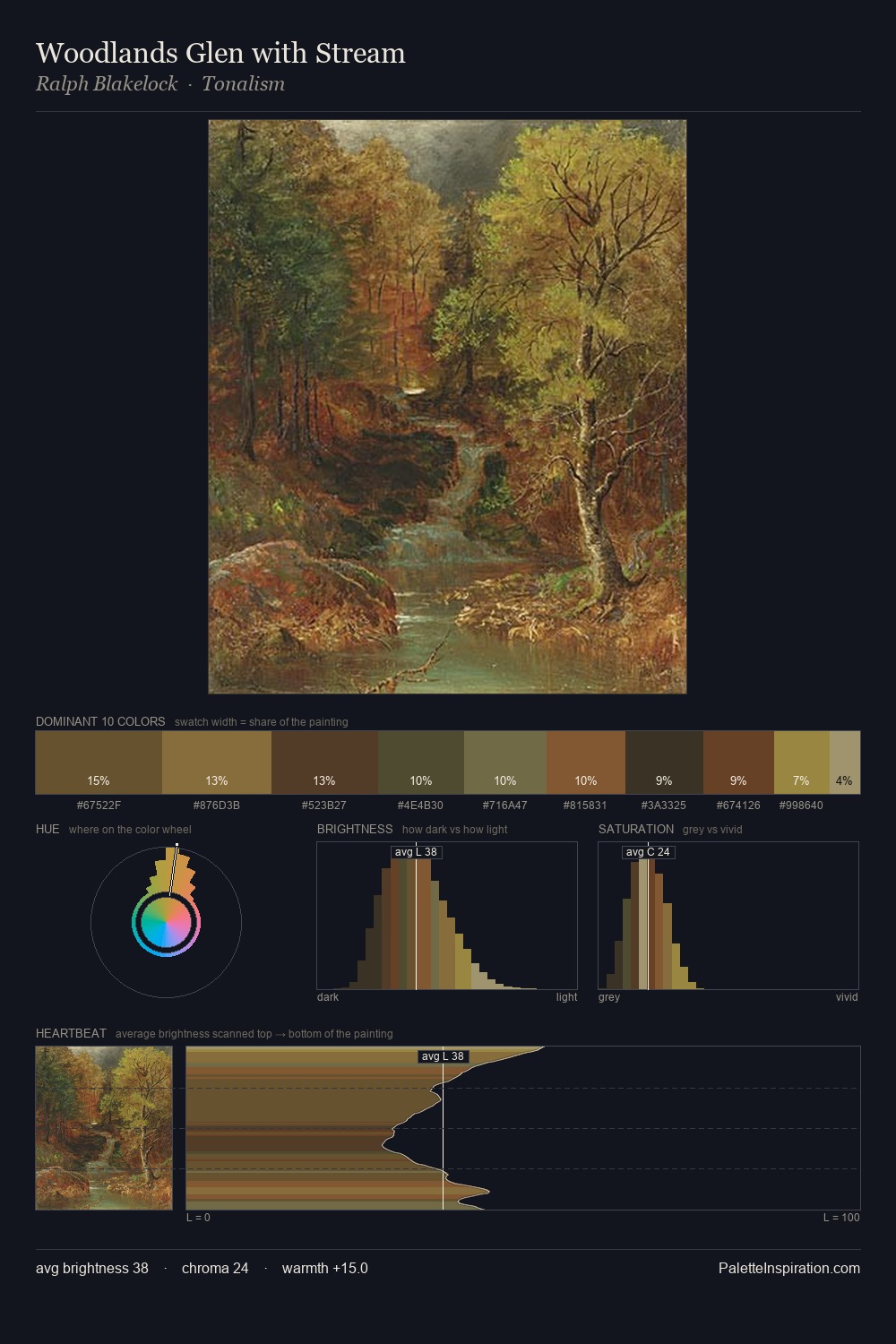Click the 'dark' axis label
896x1344 pixels.
328,996
